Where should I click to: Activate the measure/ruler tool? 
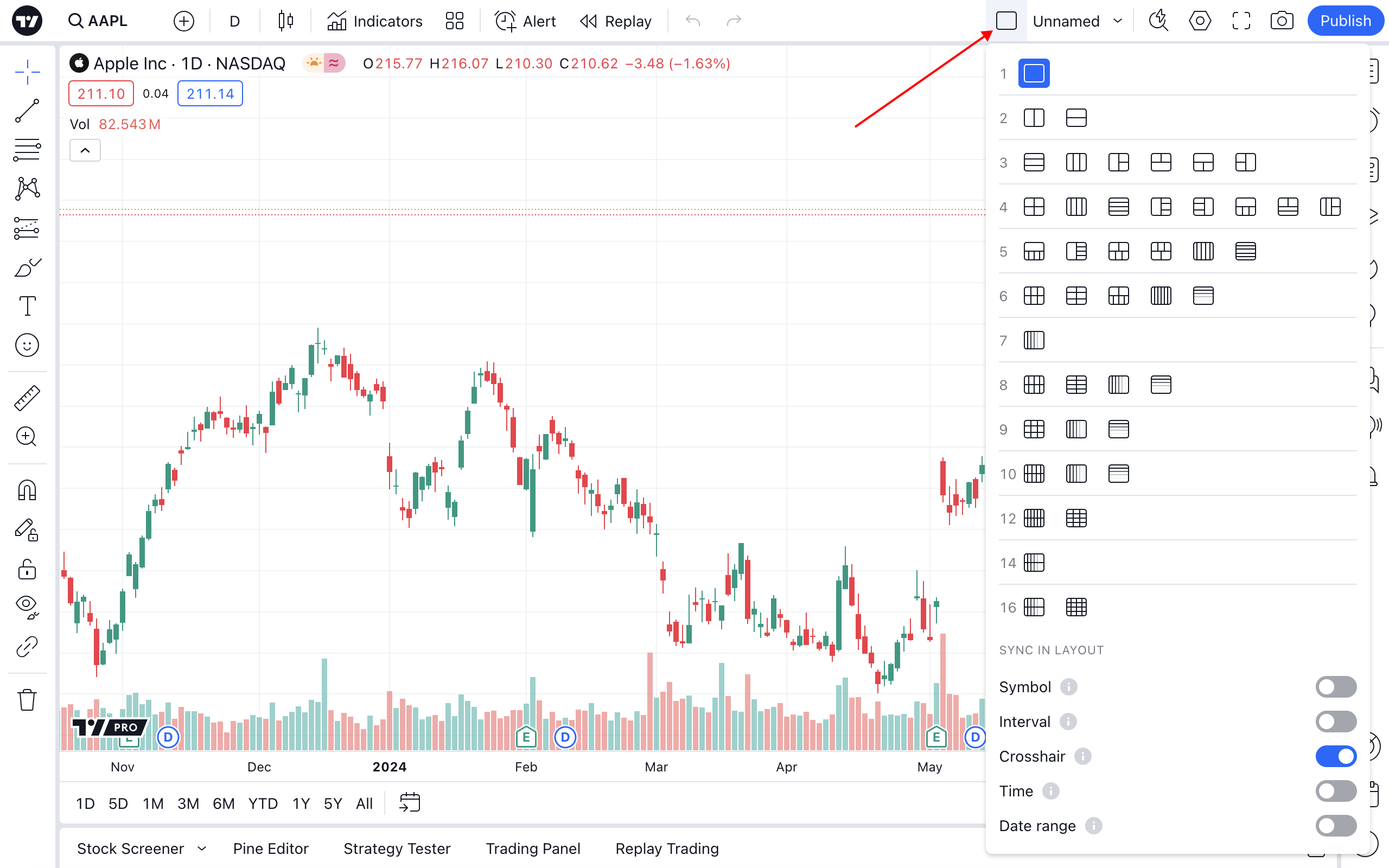point(27,397)
